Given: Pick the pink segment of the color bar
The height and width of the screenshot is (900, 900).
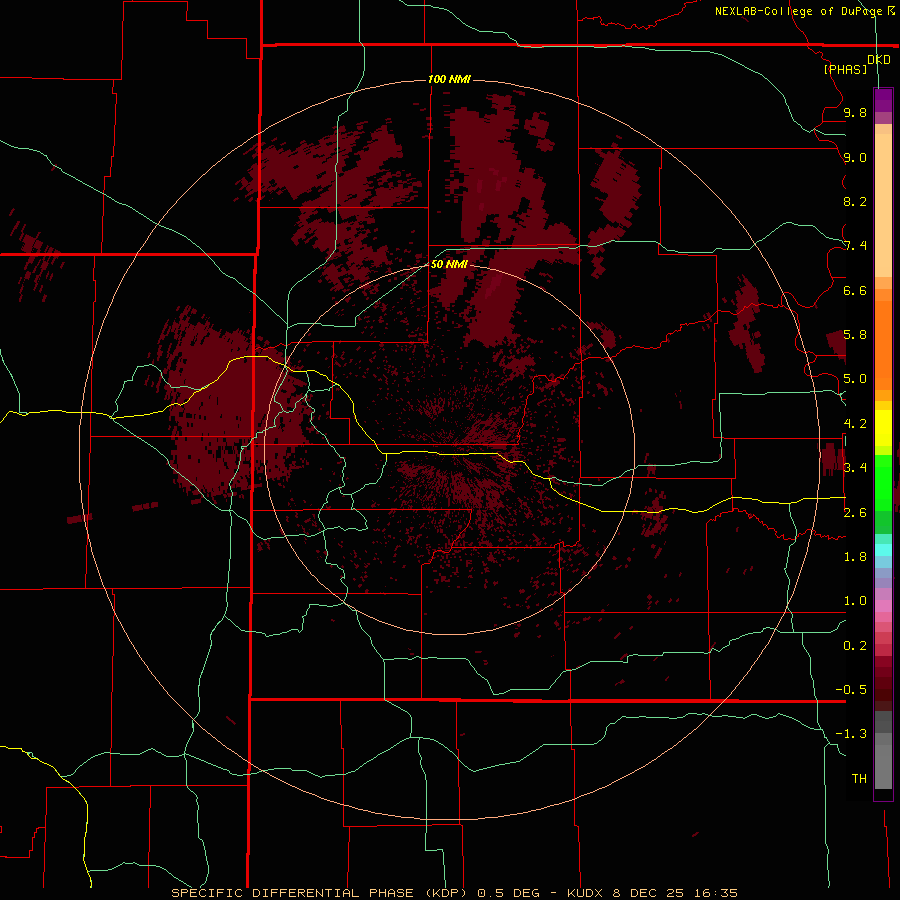Looking at the screenshot, I should tap(883, 606).
